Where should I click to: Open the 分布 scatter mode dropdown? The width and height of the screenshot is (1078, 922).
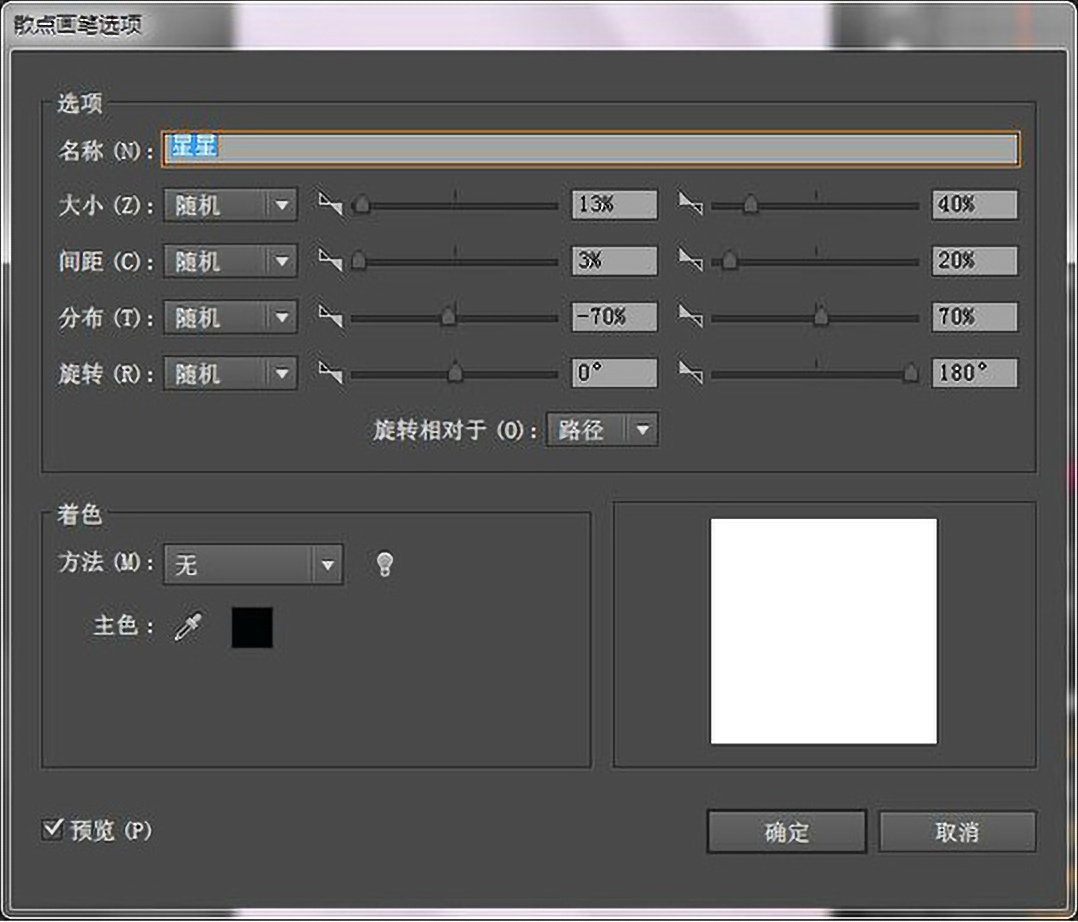pos(230,317)
